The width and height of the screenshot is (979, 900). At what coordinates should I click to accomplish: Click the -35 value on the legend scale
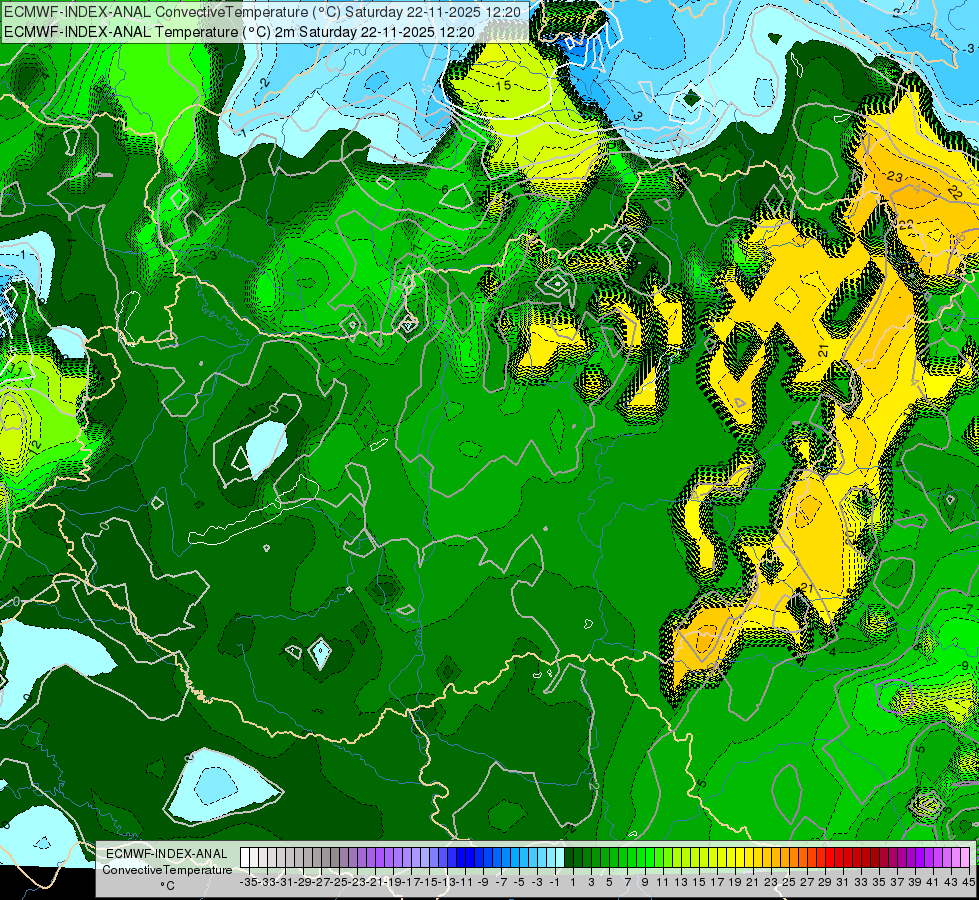pyautogui.click(x=248, y=883)
